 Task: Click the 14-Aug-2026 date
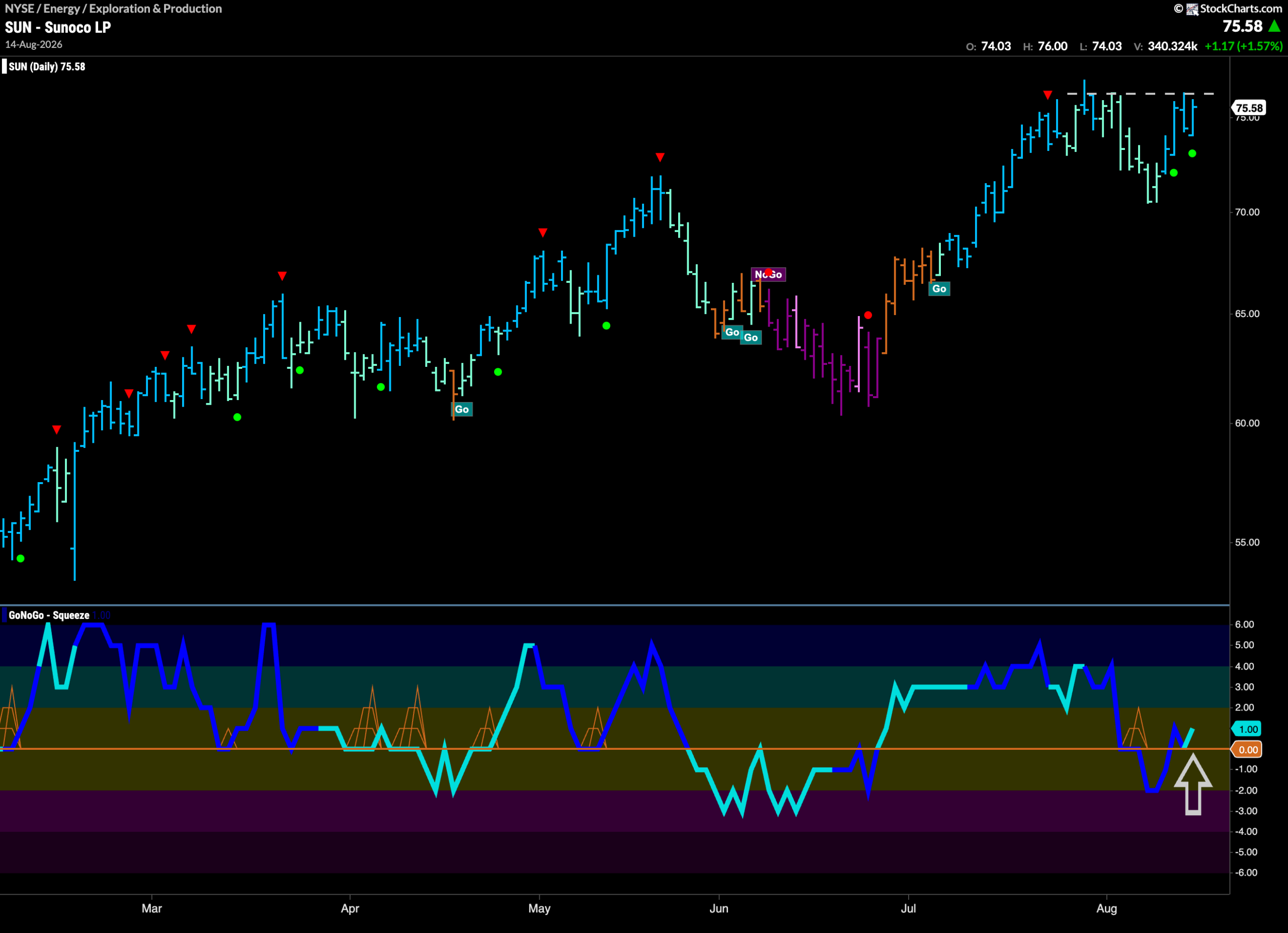click(34, 44)
